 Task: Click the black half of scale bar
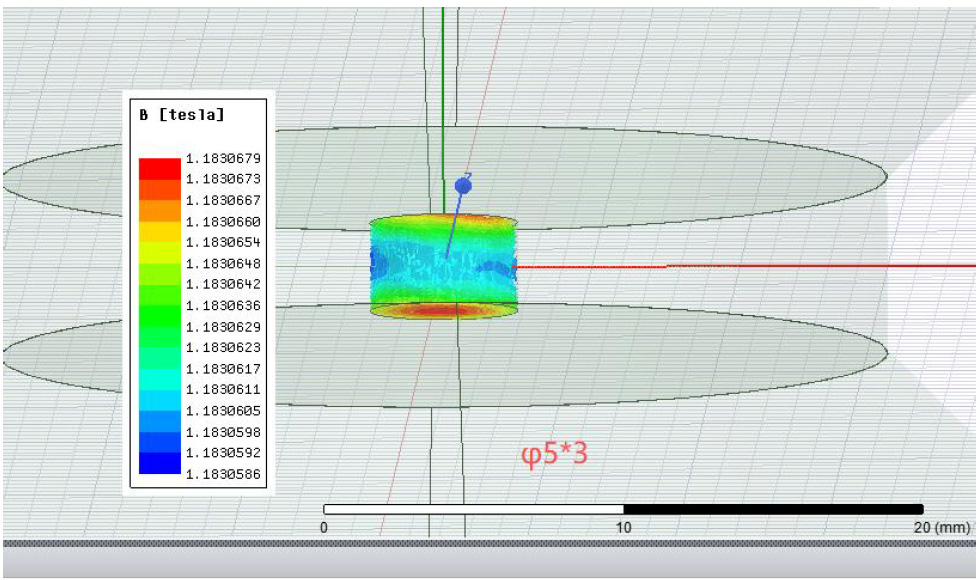click(x=774, y=509)
